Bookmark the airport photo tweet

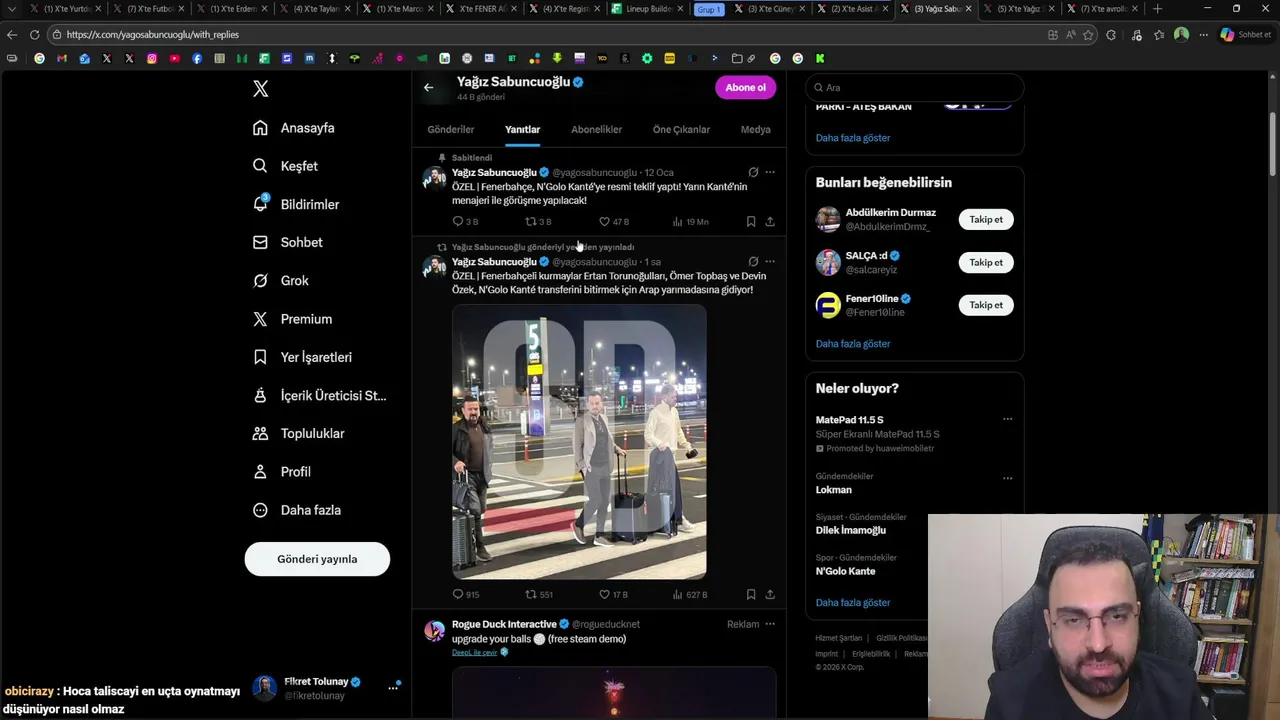tap(751, 594)
